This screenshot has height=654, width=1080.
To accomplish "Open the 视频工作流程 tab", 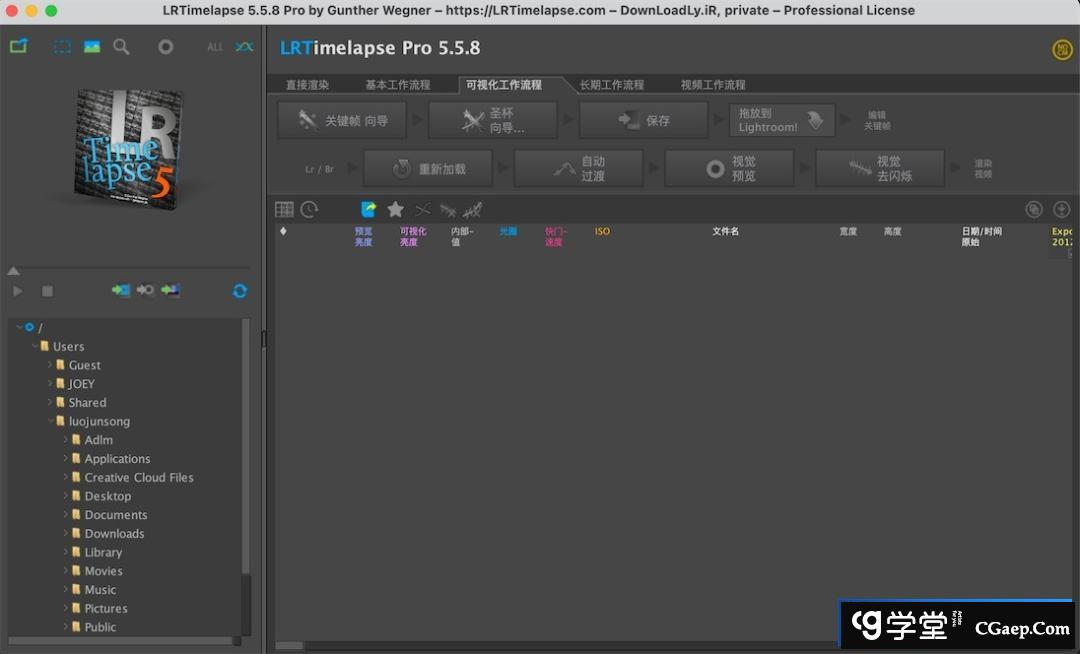I will pyautogui.click(x=713, y=85).
